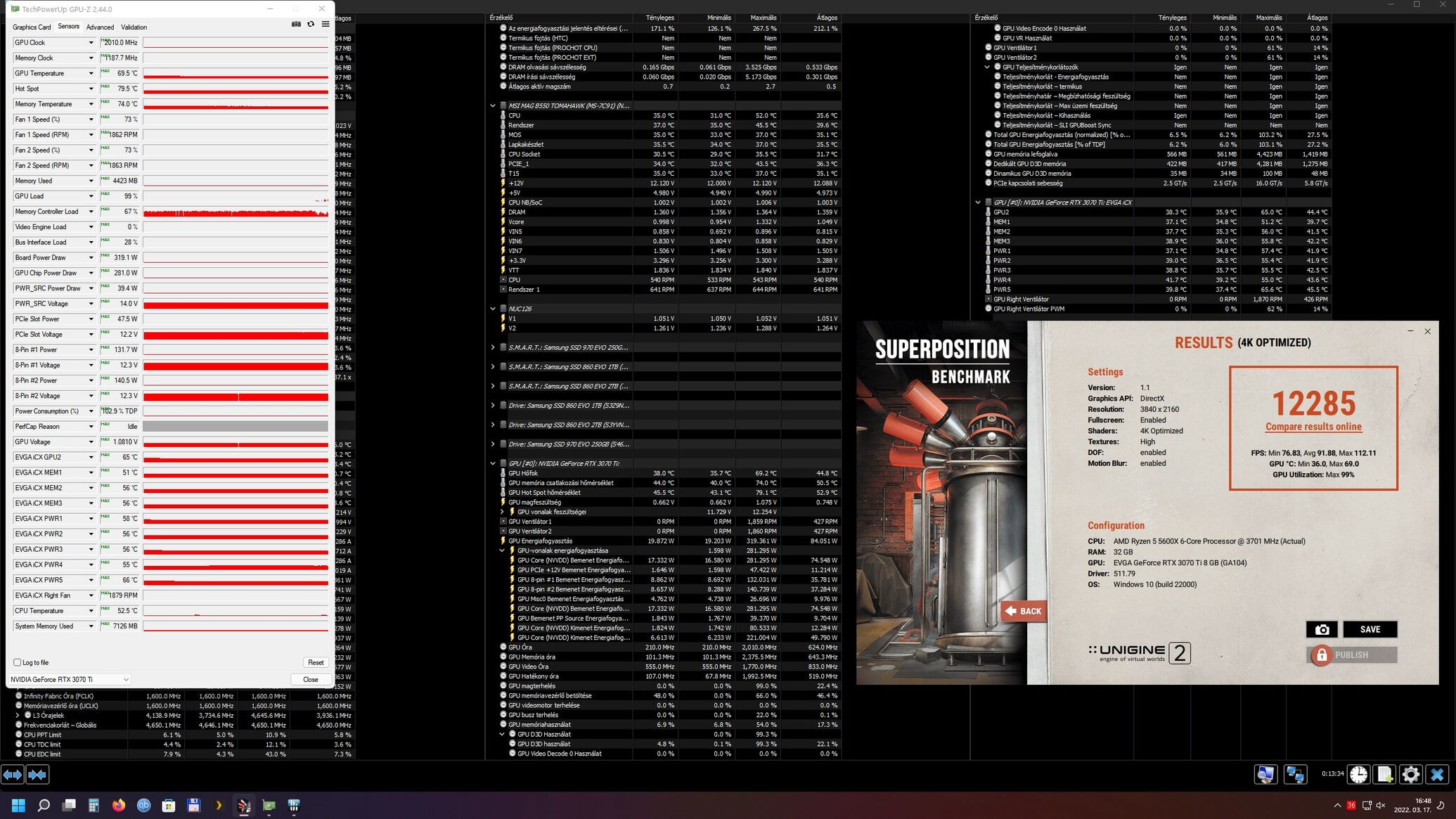Image resolution: width=1456 pixels, height=819 pixels.
Task: Collapse the NUC126 sensor group
Action: tap(493, 309)
